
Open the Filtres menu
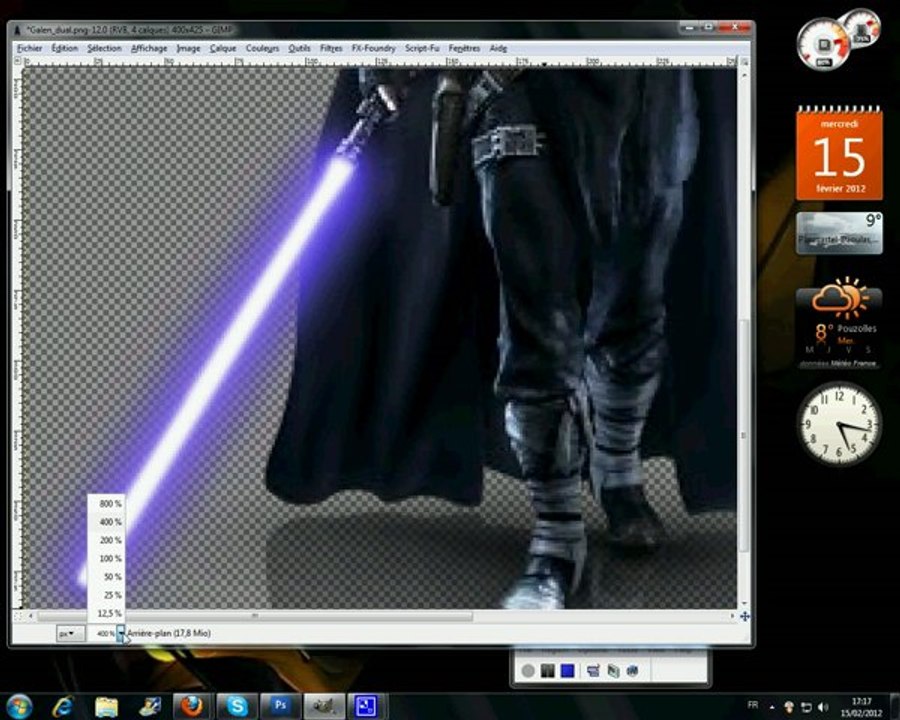point(331,48)
